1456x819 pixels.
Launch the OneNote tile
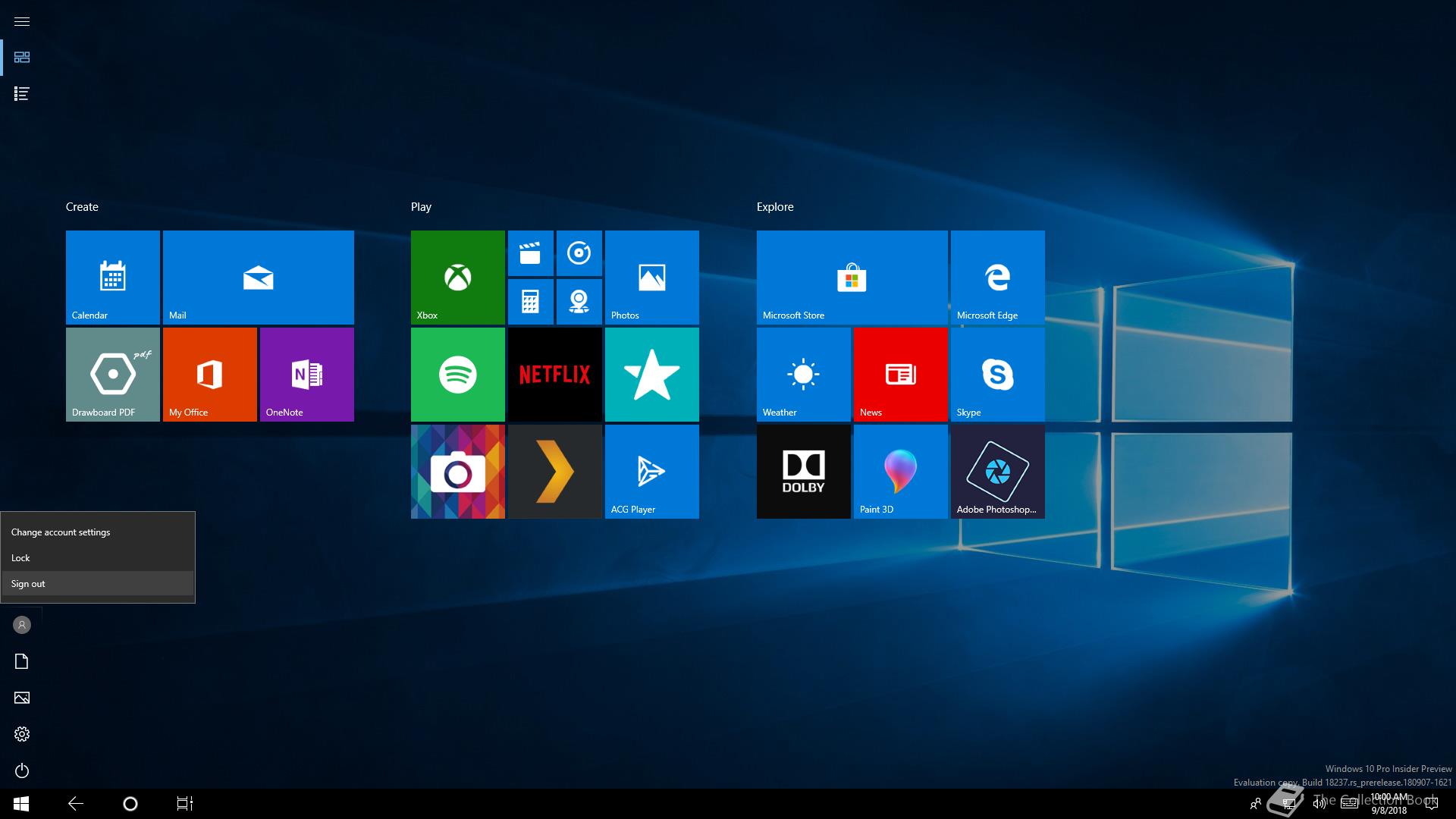click(x=307, y=375)
